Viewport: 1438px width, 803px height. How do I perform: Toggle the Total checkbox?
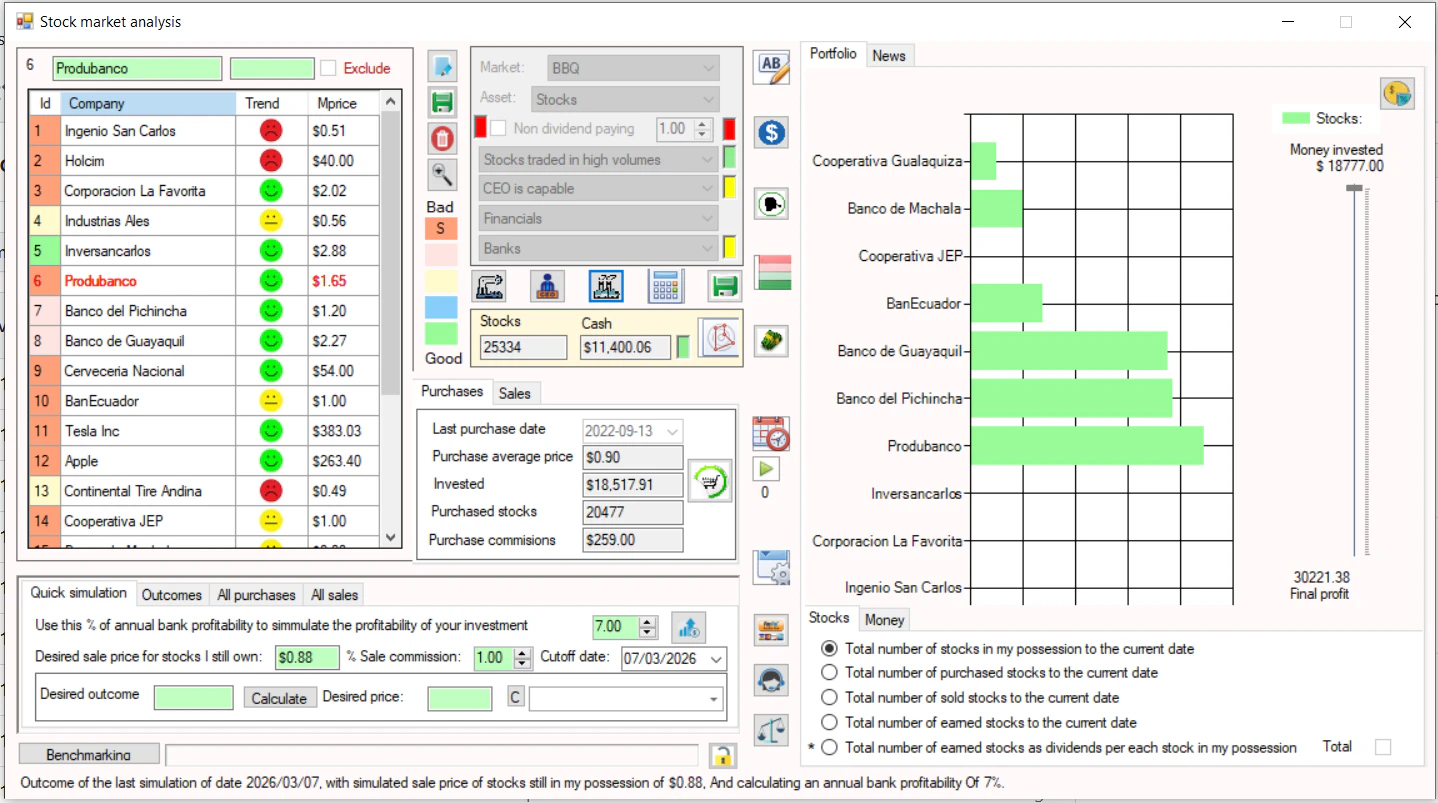pos(1383,747)
